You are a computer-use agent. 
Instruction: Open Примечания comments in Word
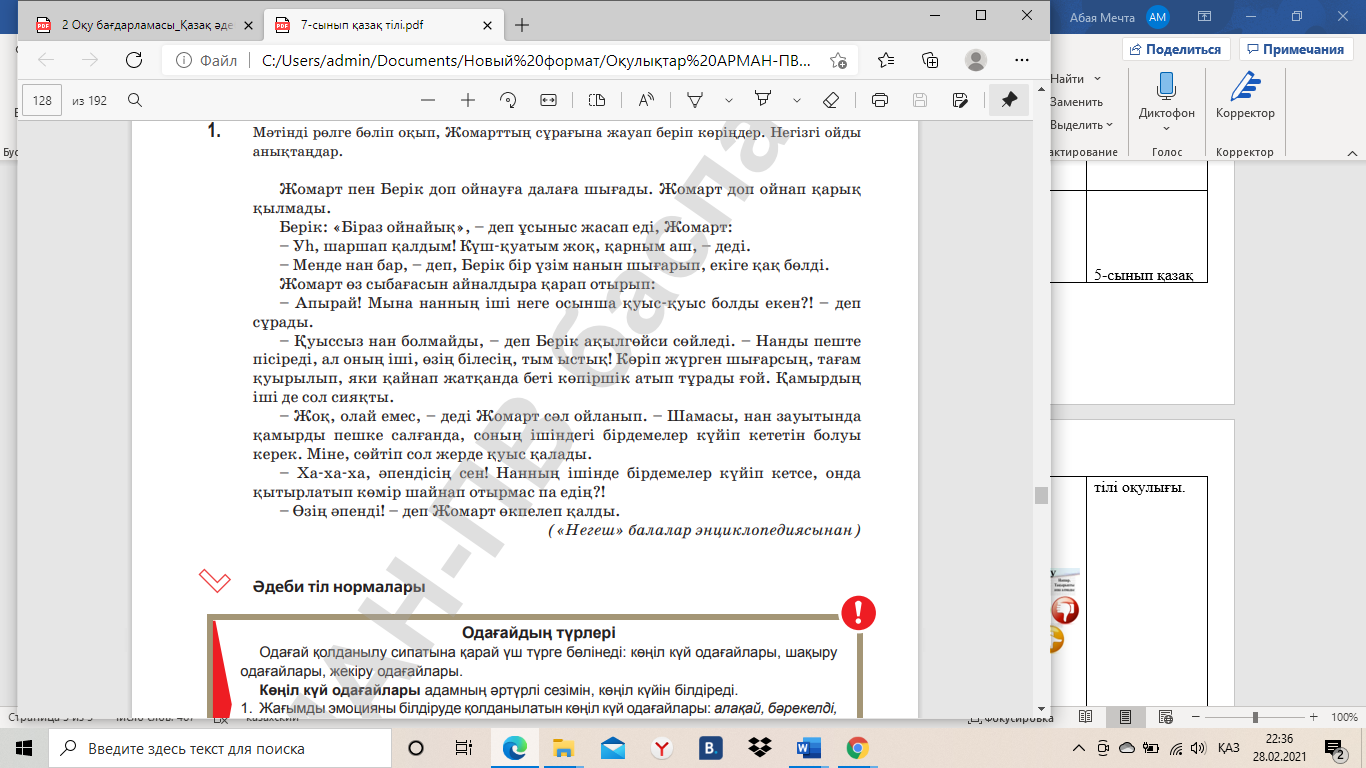pos(1296,49)
